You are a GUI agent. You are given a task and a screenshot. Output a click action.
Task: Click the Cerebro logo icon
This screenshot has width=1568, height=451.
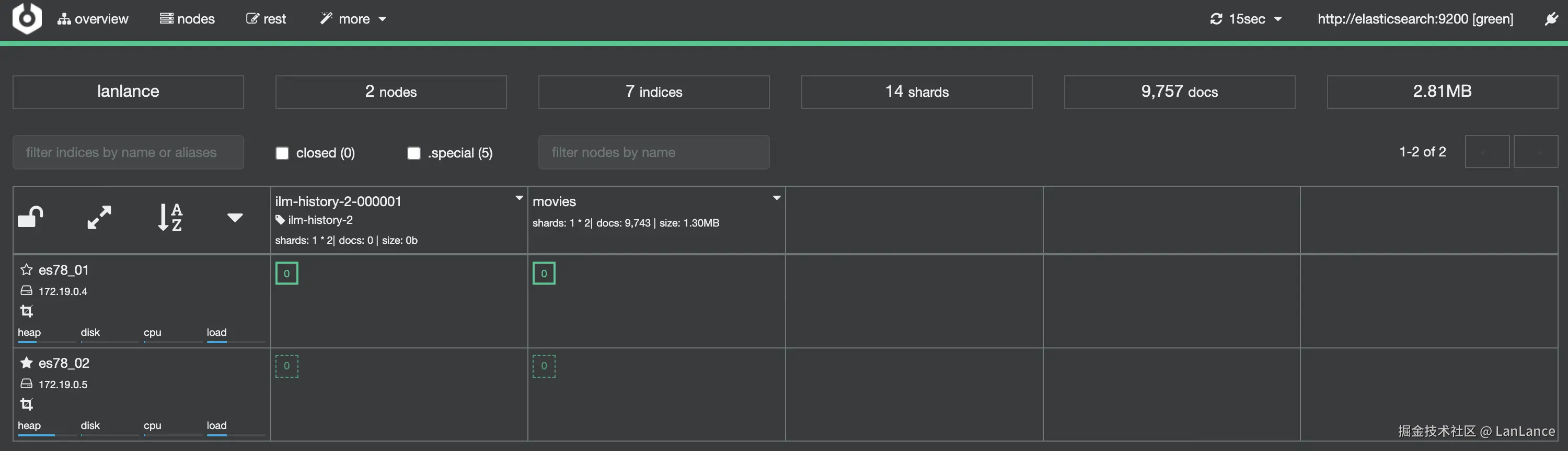(x=27, y=18)
